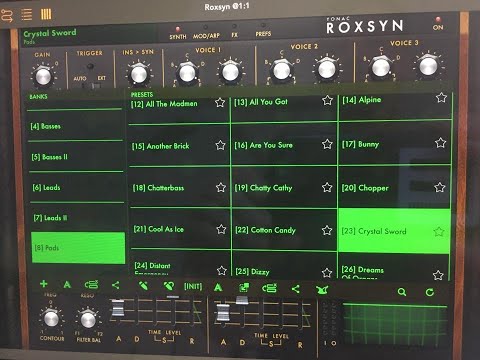Favorite the Chopper preset star

click(440, 187)
